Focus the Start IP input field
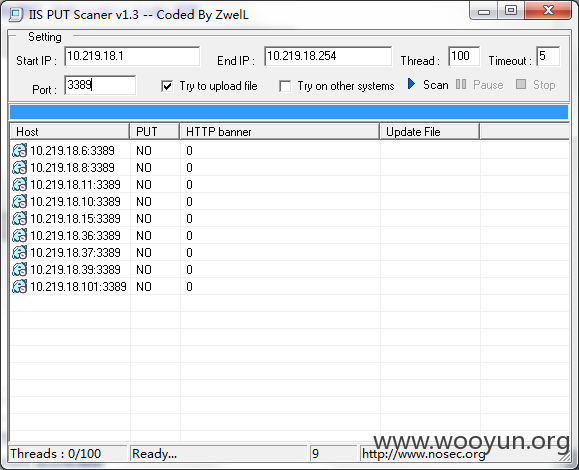The height and width of the screenshot is (470, 579). [132, 56]
